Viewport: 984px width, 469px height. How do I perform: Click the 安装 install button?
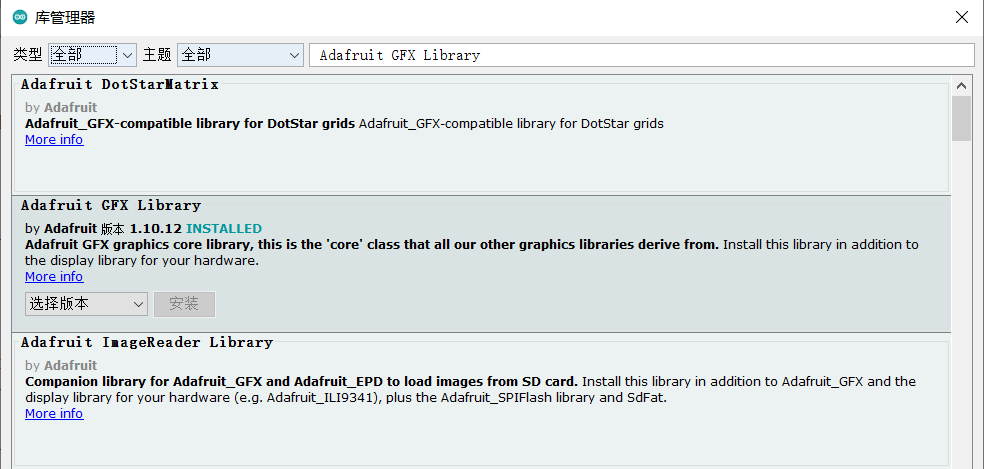click(184, 304)
